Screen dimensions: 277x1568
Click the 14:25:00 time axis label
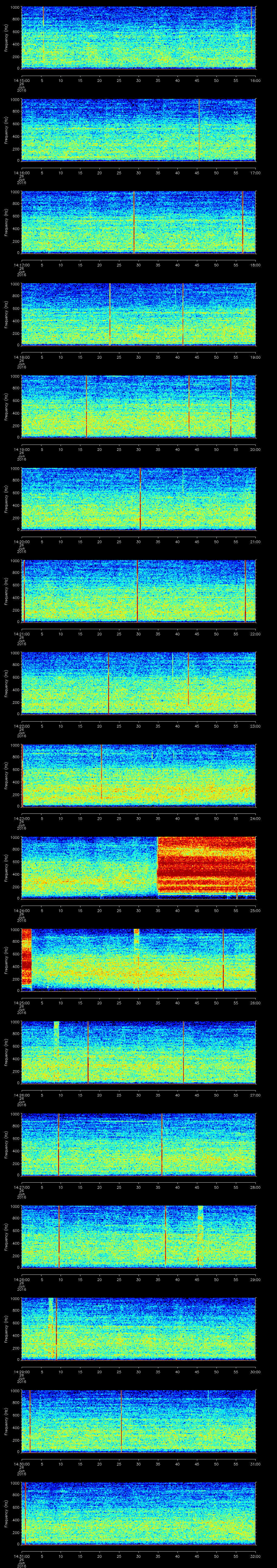[x=21, y=1003]
